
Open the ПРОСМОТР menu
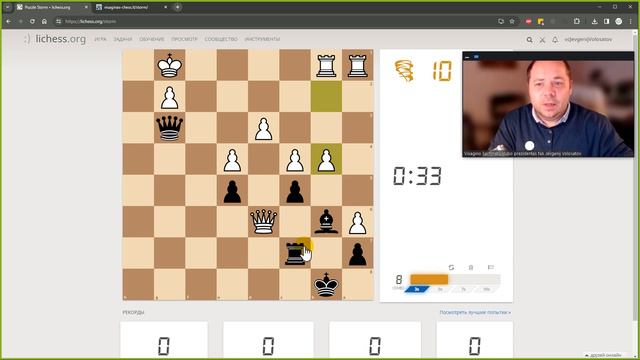coord(184,39)
